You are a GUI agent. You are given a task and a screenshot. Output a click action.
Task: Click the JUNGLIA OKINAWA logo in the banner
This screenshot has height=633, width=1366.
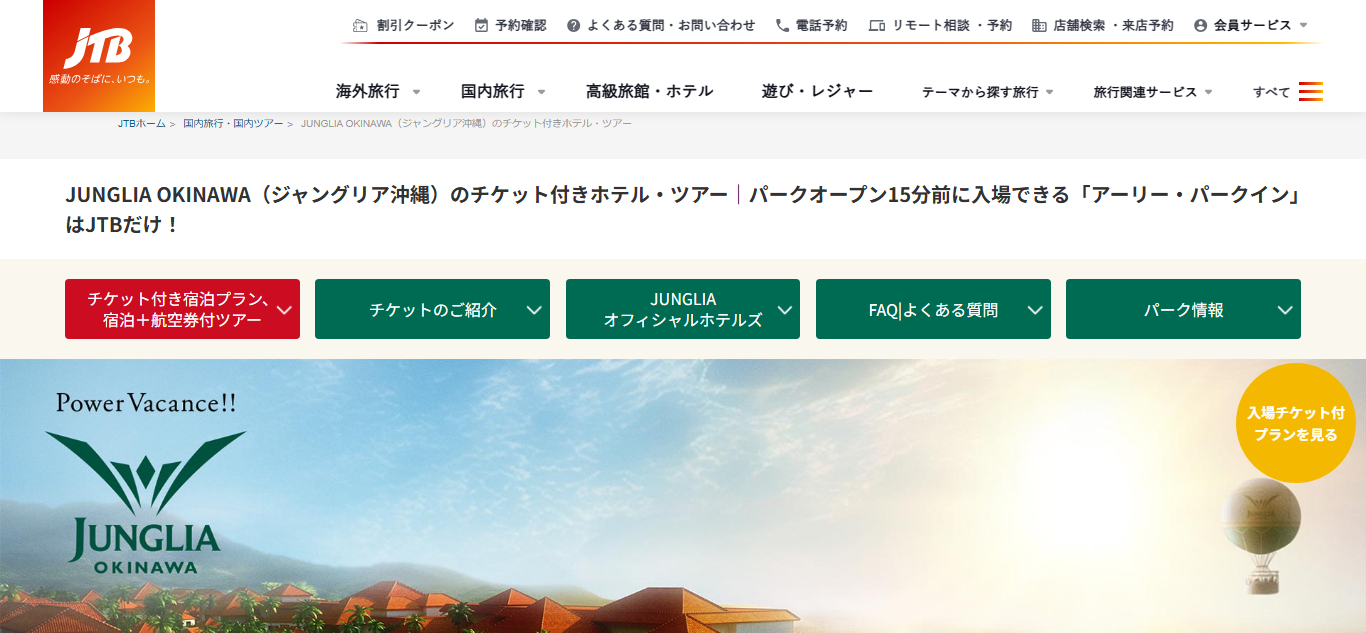[146, 502]
